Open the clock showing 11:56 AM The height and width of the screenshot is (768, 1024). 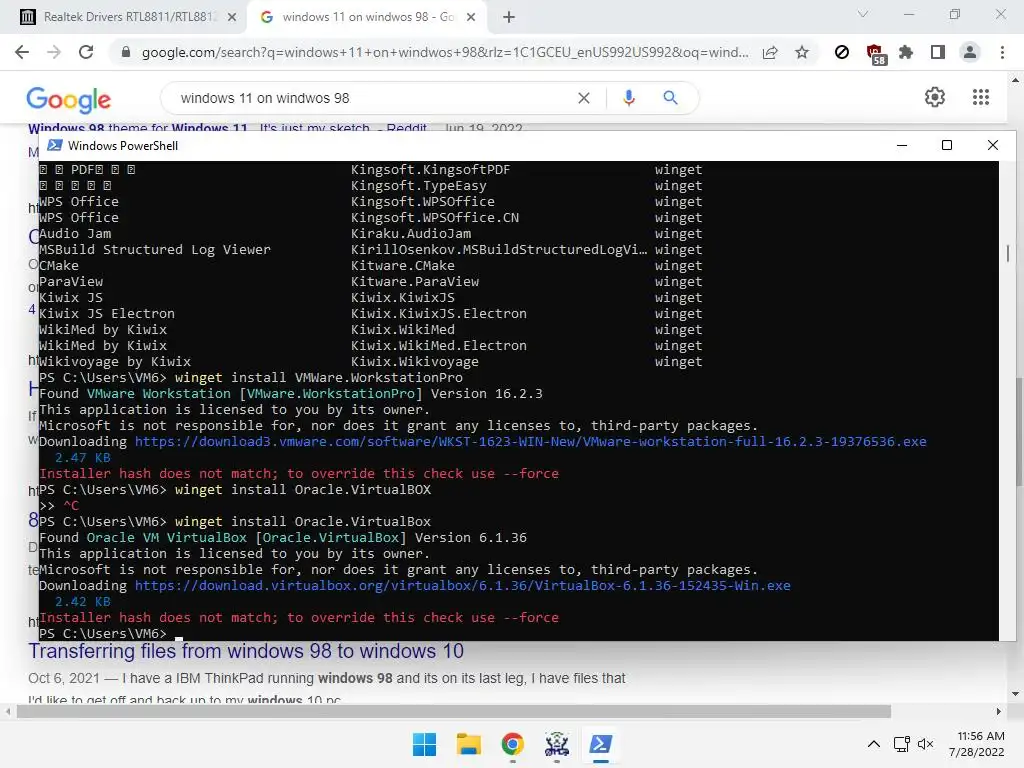976,744
